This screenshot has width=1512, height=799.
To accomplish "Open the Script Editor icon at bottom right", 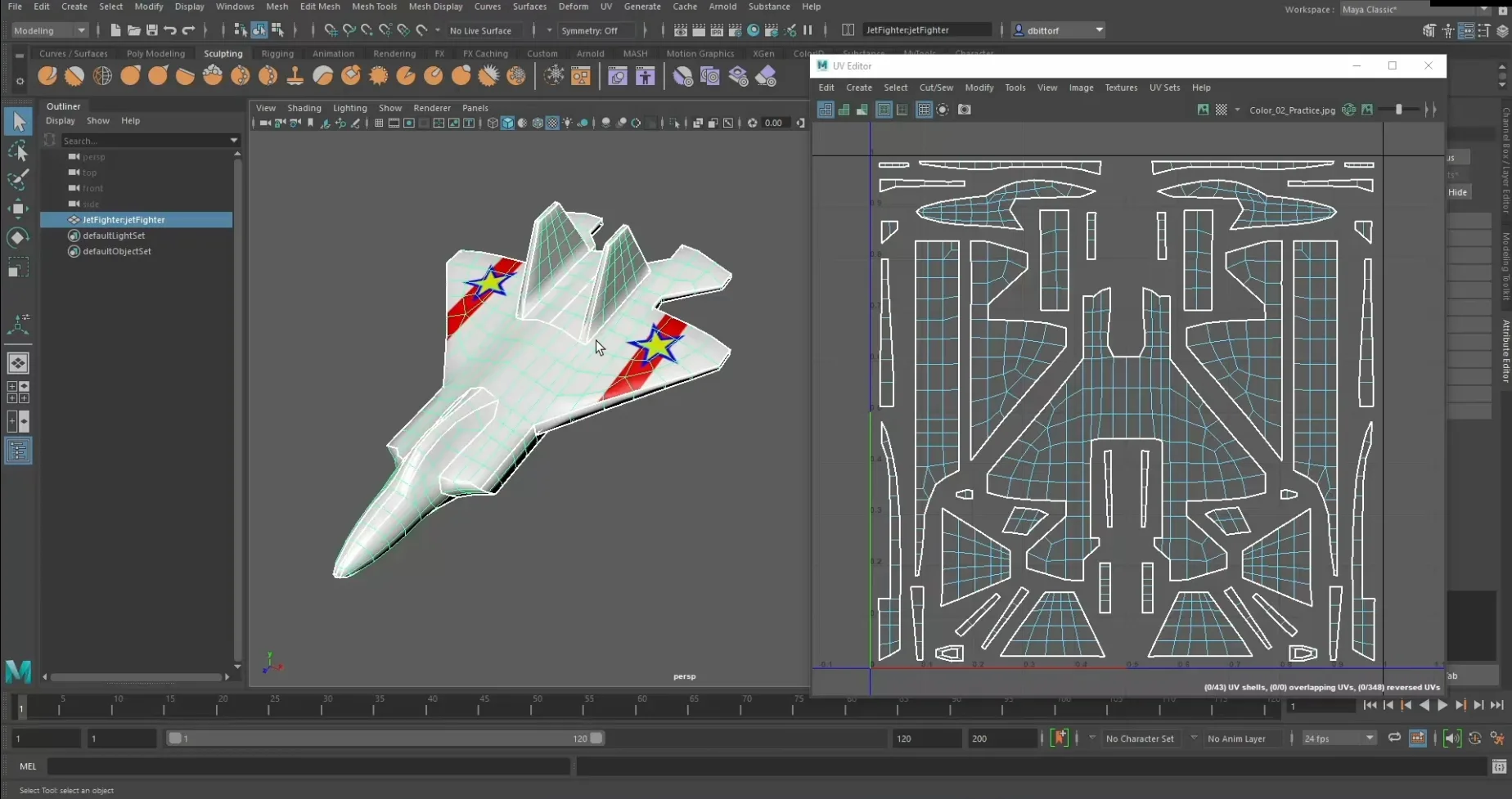I will click(1499, 766).
